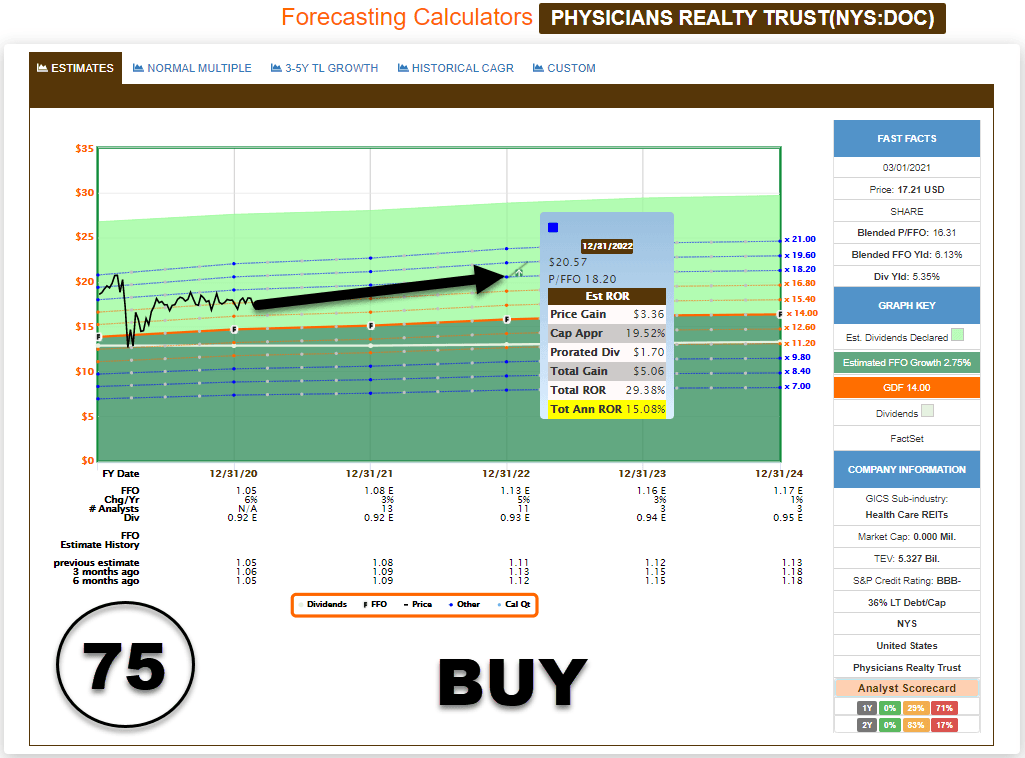This screenshot has height=758, width=1025.
Task: Click the orange GDF 14.00 bar
Action: pyautogui.click(x=907, y=387)
